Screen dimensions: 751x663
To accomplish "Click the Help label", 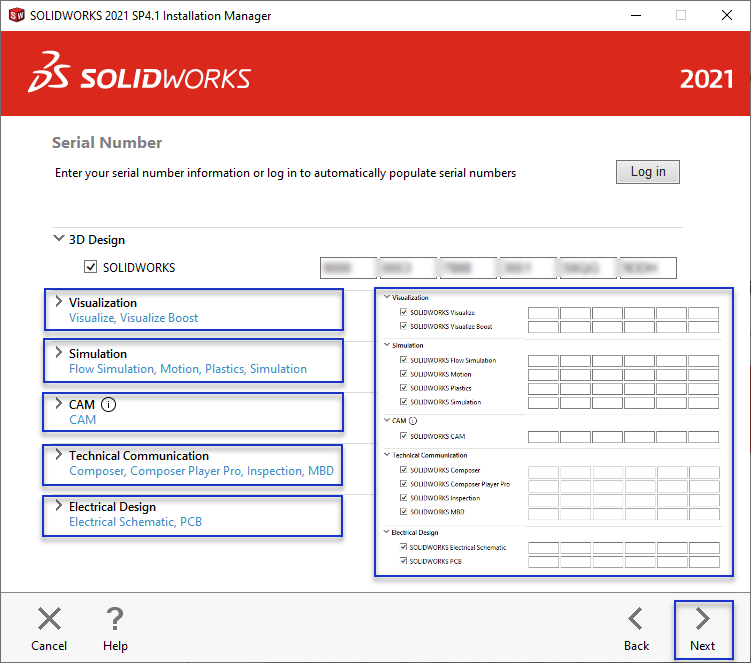I will [x=115, y=646].
